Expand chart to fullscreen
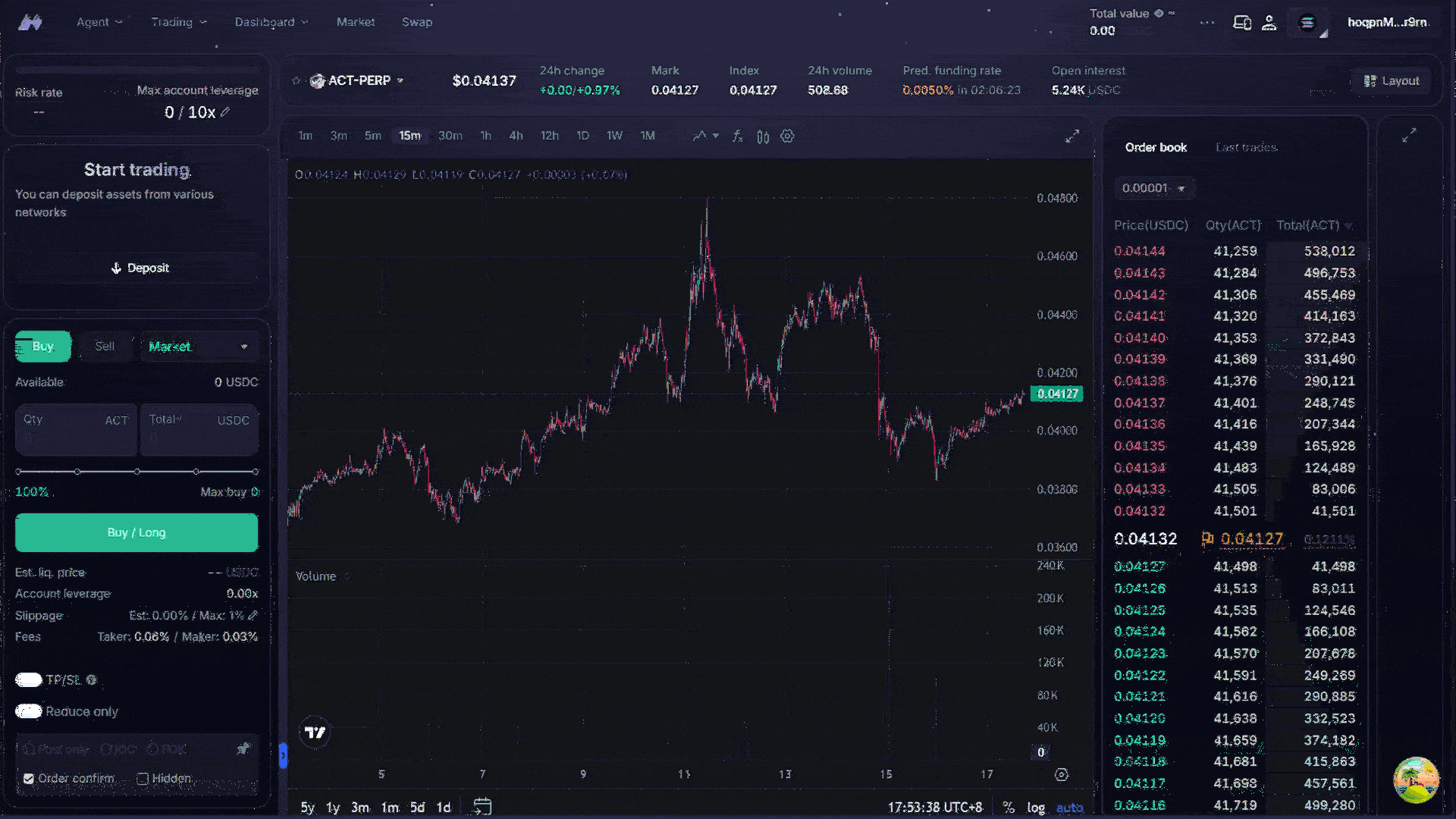 [x=1072, y=136]
